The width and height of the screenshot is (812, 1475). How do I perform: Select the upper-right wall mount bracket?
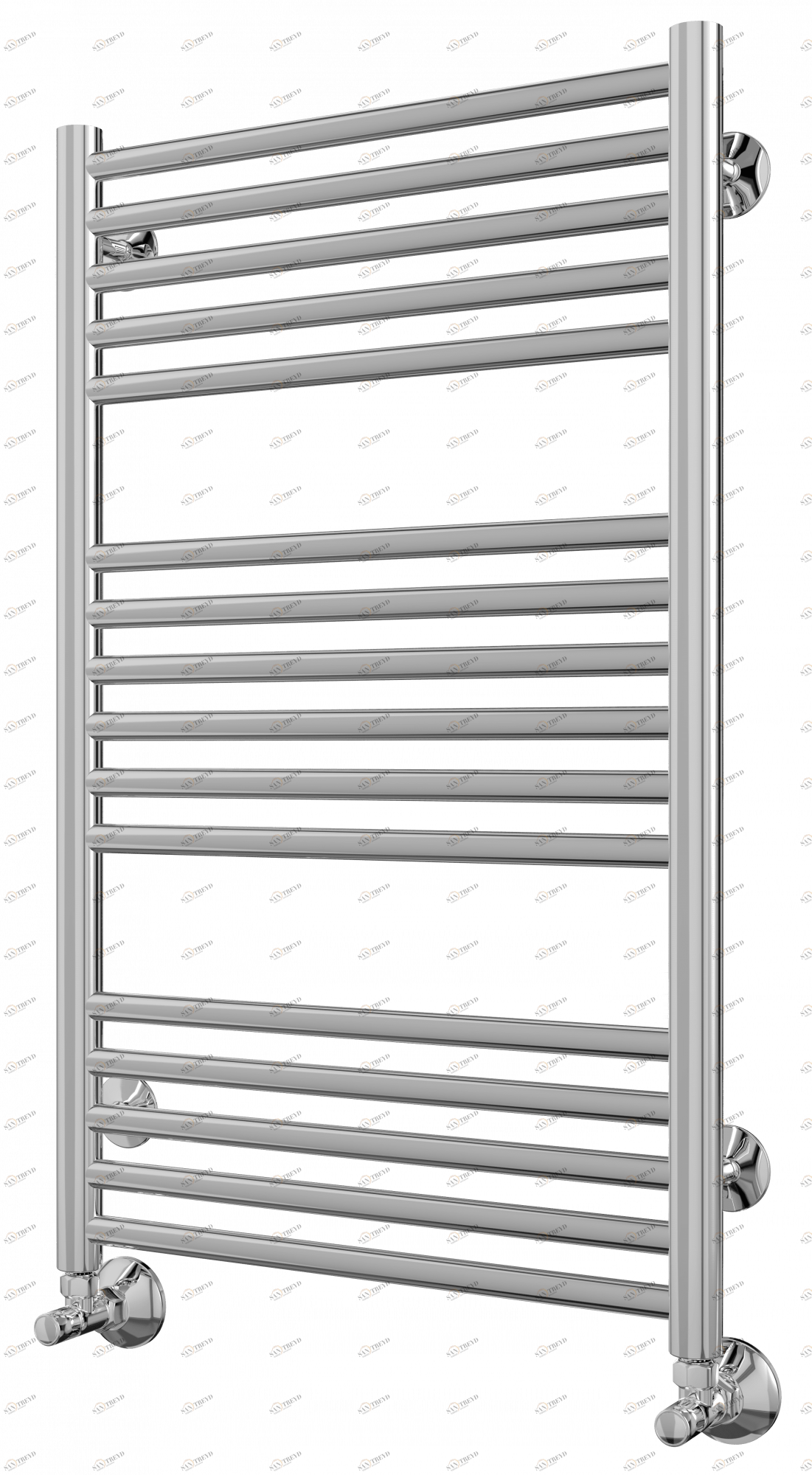pyautogui.click(x=745, y=170)
